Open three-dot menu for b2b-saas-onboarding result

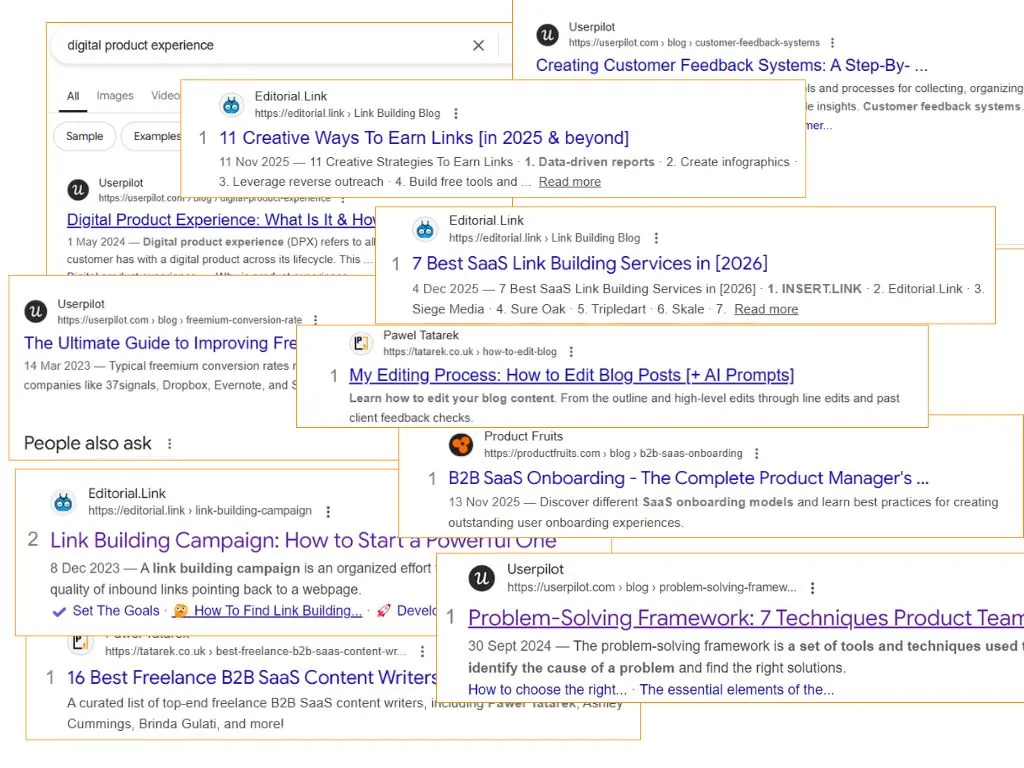pos(756,453)
